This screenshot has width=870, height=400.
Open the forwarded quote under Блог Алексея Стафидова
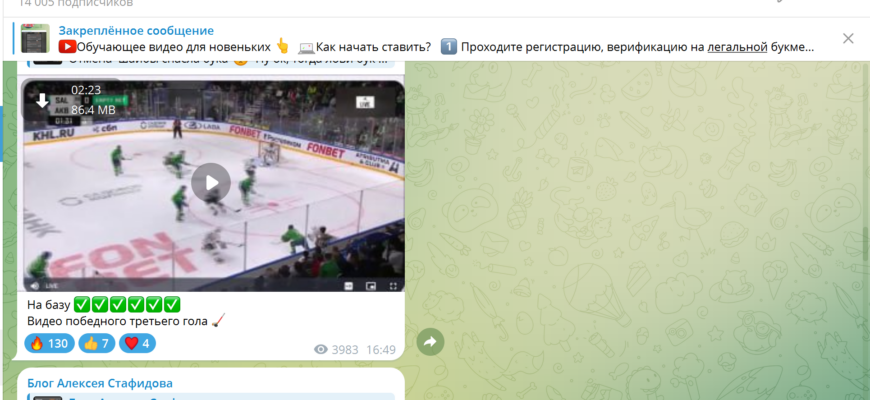(x=211, y=397)
